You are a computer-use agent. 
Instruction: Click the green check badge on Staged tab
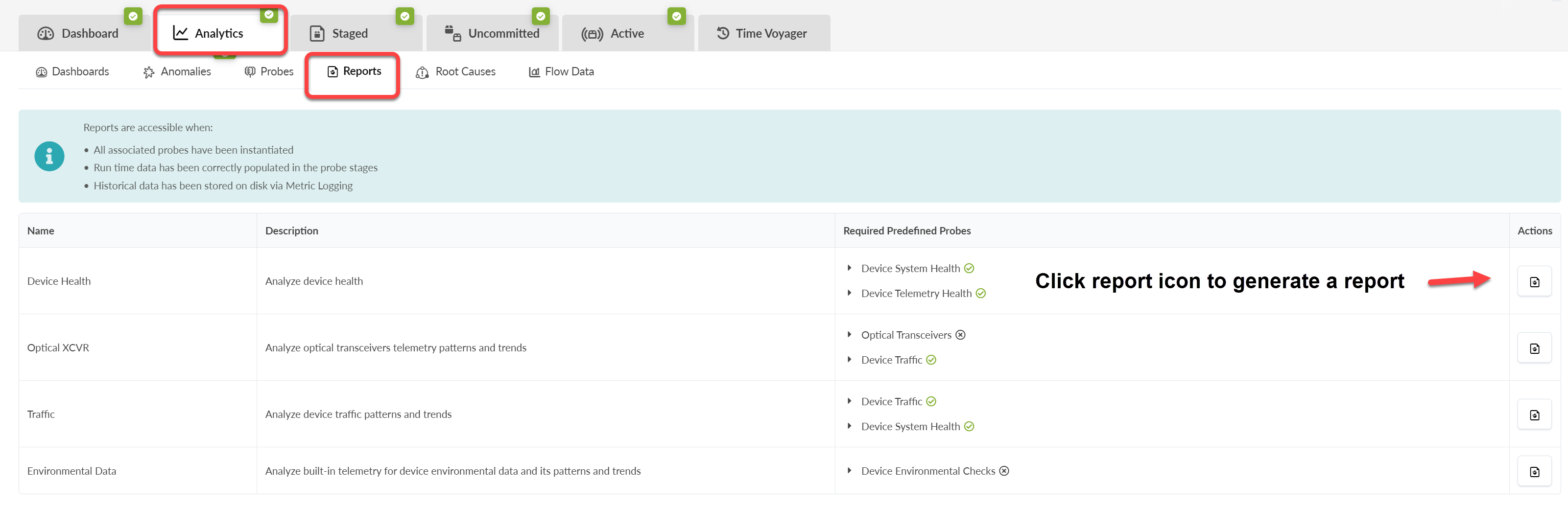pos(405,17)
